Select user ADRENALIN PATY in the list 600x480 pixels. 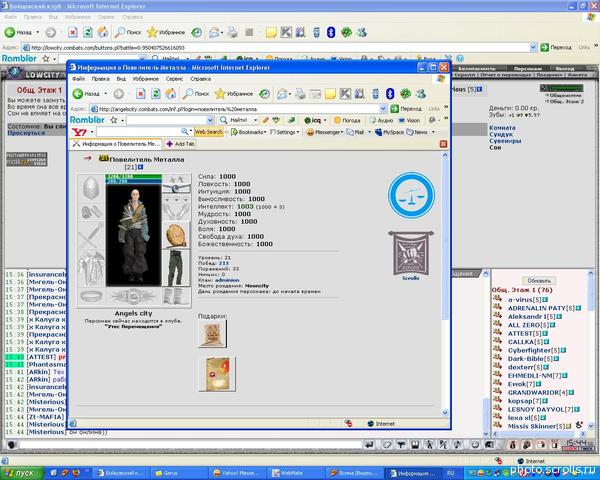[x=536, y=308]
